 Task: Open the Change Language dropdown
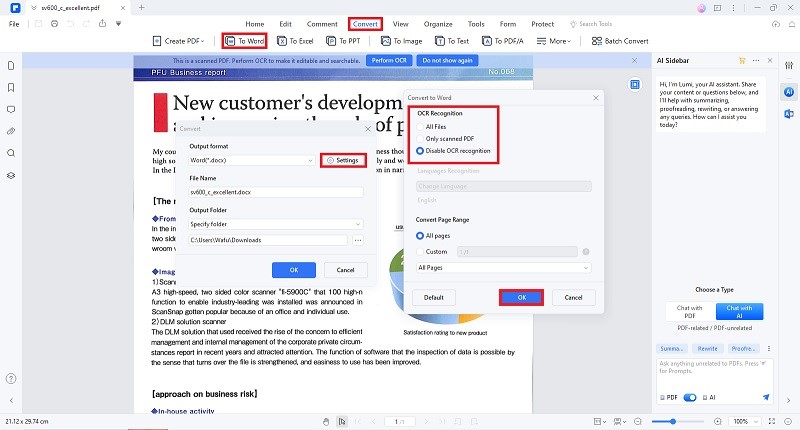click(504, 186)
